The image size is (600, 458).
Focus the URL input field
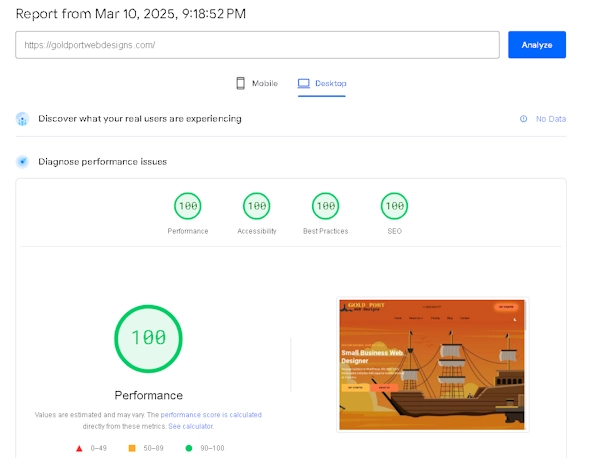(x=257, y=45)
